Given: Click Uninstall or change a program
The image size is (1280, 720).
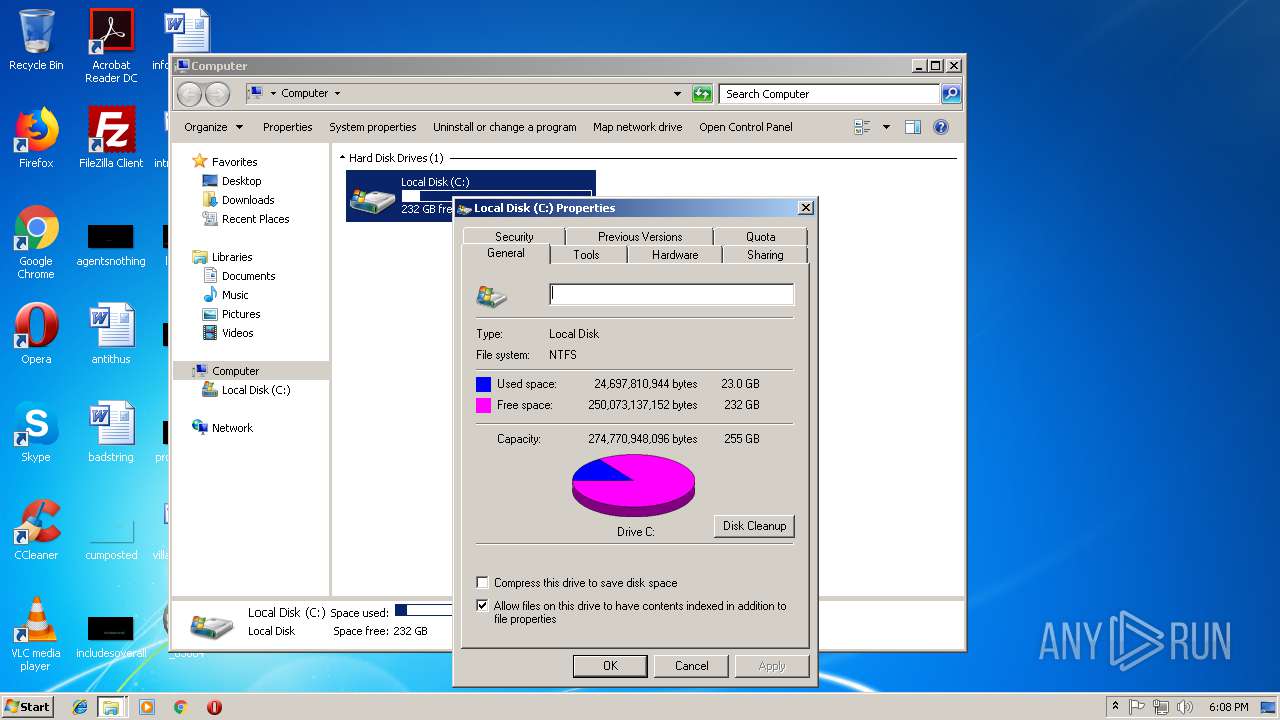Looking at the screenshot, I should (505, 127).
